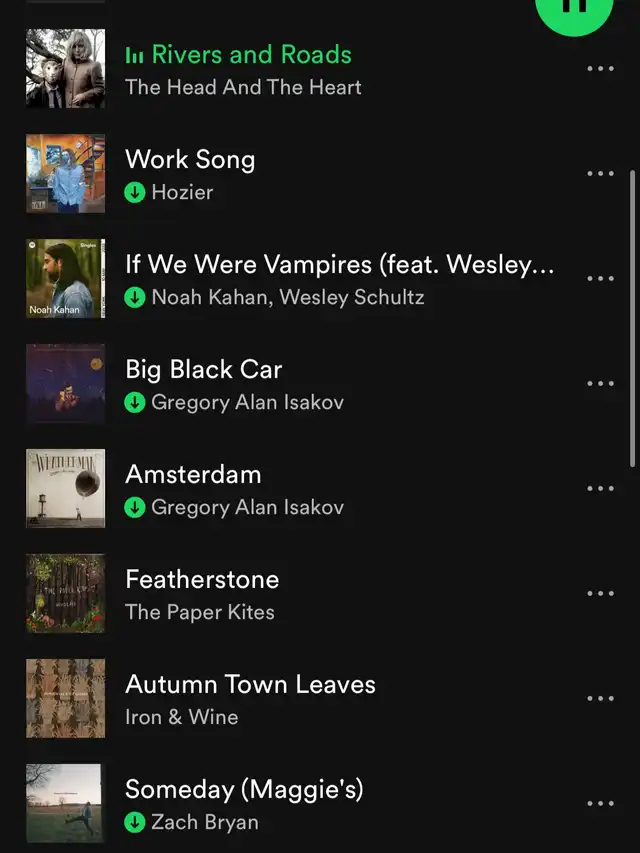The image size is (640, 853).
Task: Click the playlist vertical scrollbar
Action: click(x=632, y=318)
